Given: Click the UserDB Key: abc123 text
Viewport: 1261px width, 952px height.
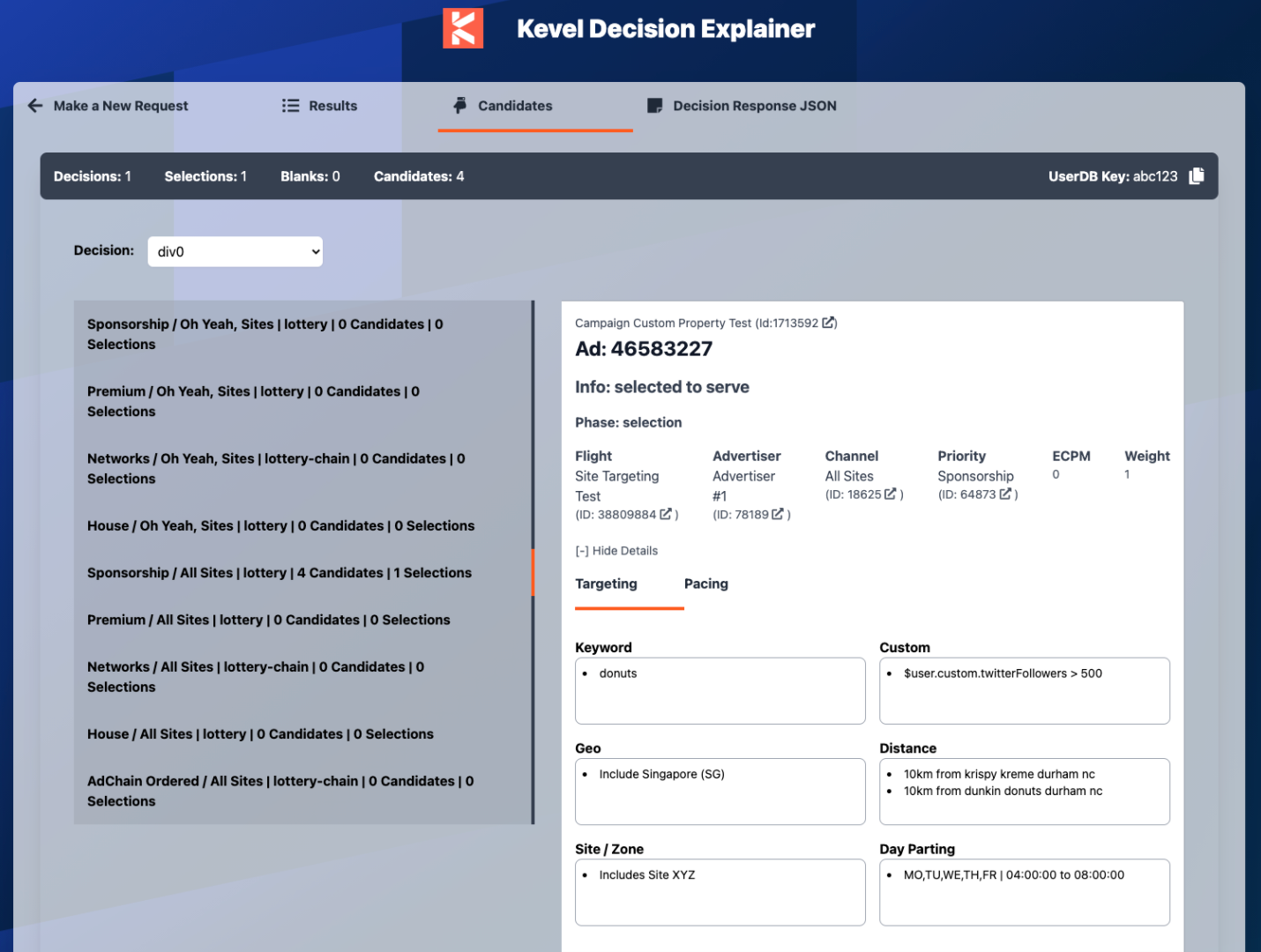Looking at the screenshot, I should click(1113, 176).
